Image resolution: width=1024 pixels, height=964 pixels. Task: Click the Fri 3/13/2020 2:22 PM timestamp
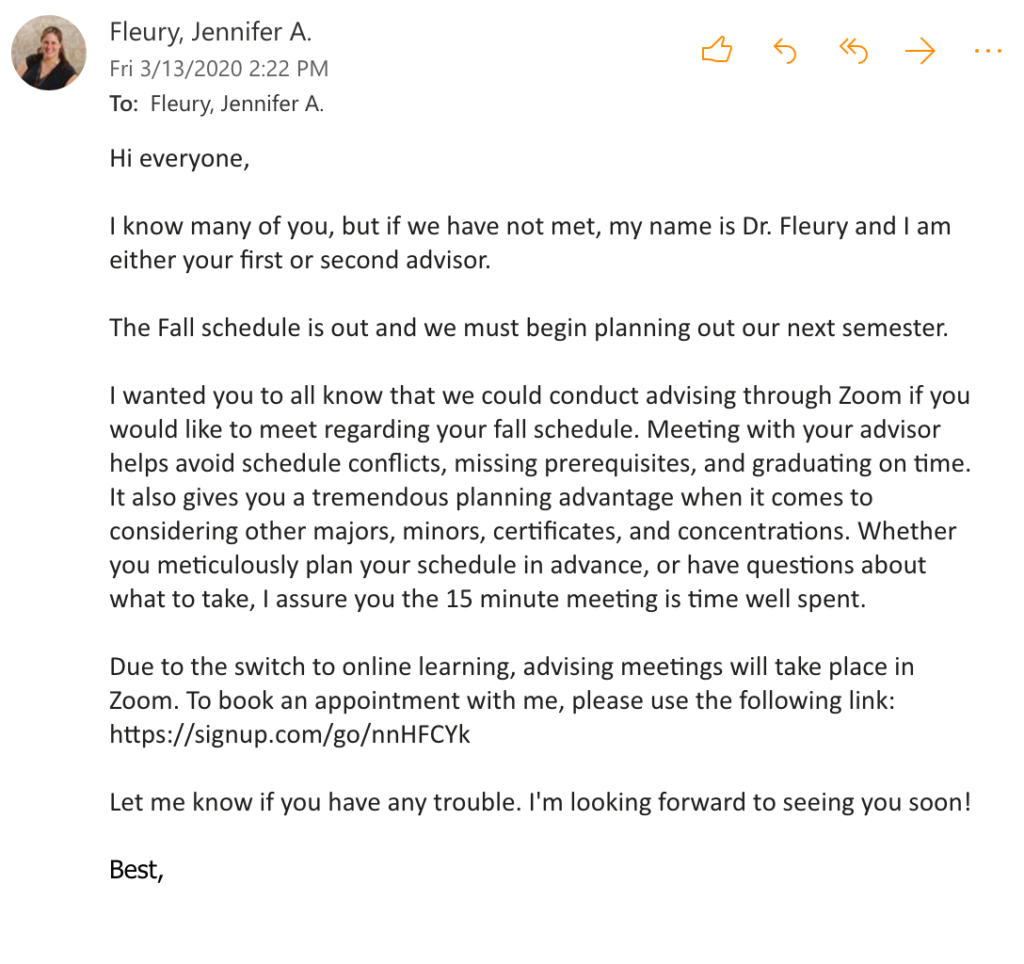tap(218, 69)
